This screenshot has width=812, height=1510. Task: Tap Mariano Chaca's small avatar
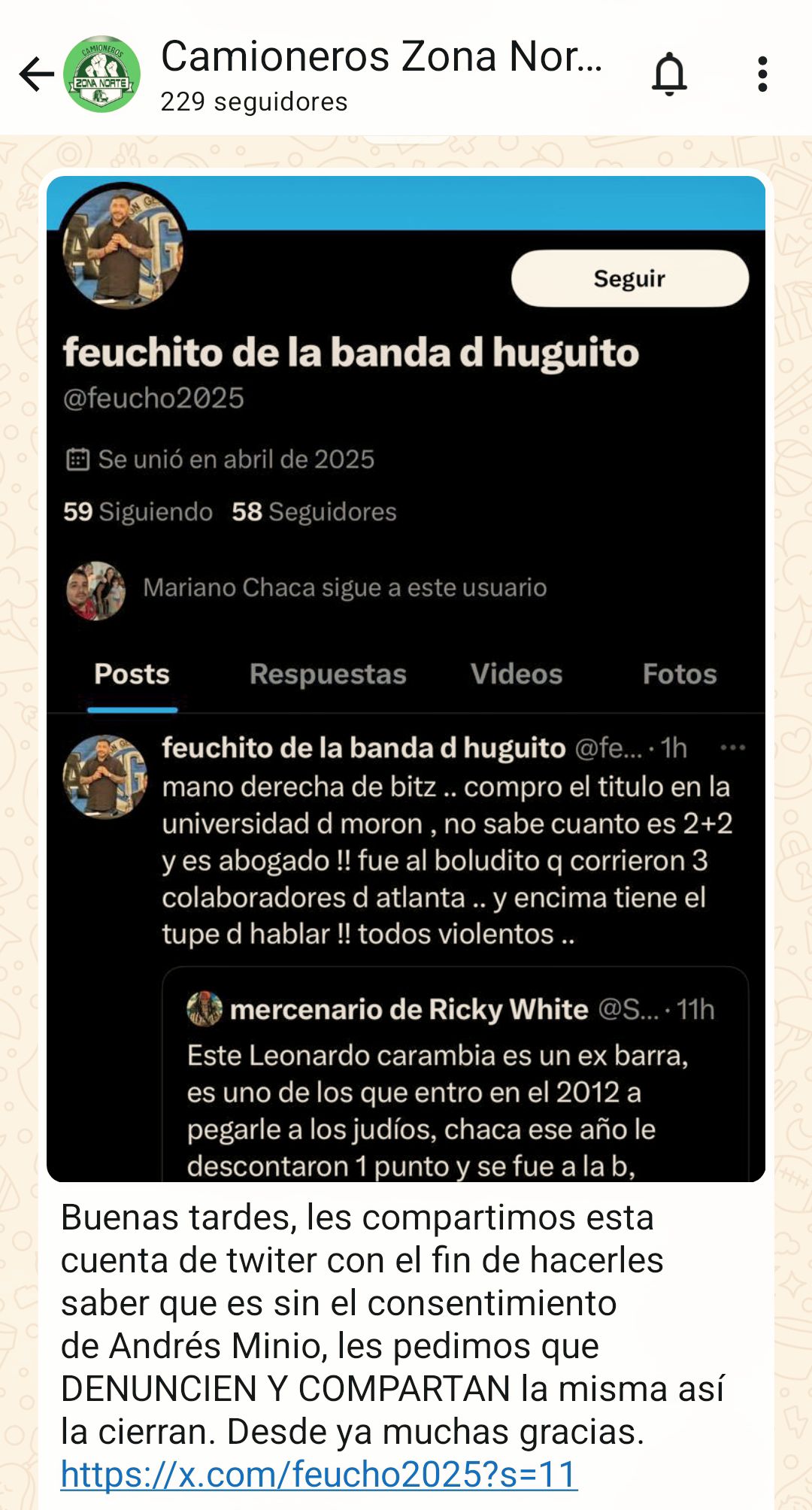[x=95, y=590]
